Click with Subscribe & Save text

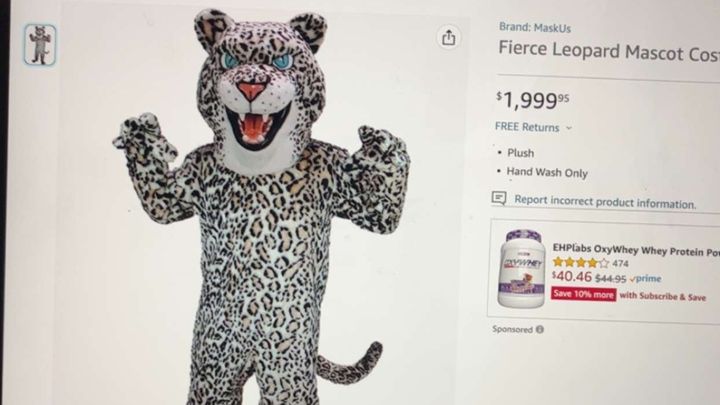661,296
